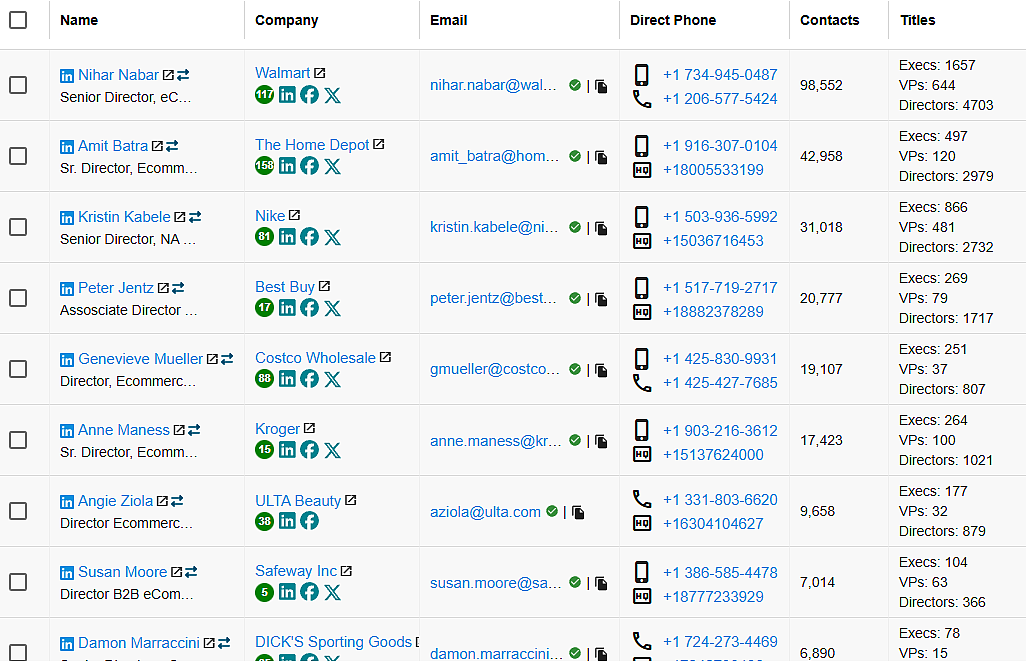The width and height of the screenshot is (1026, 666).
Task: Select the checkbox for Angie Ziola's row
Action: click(x=18, y=511)
